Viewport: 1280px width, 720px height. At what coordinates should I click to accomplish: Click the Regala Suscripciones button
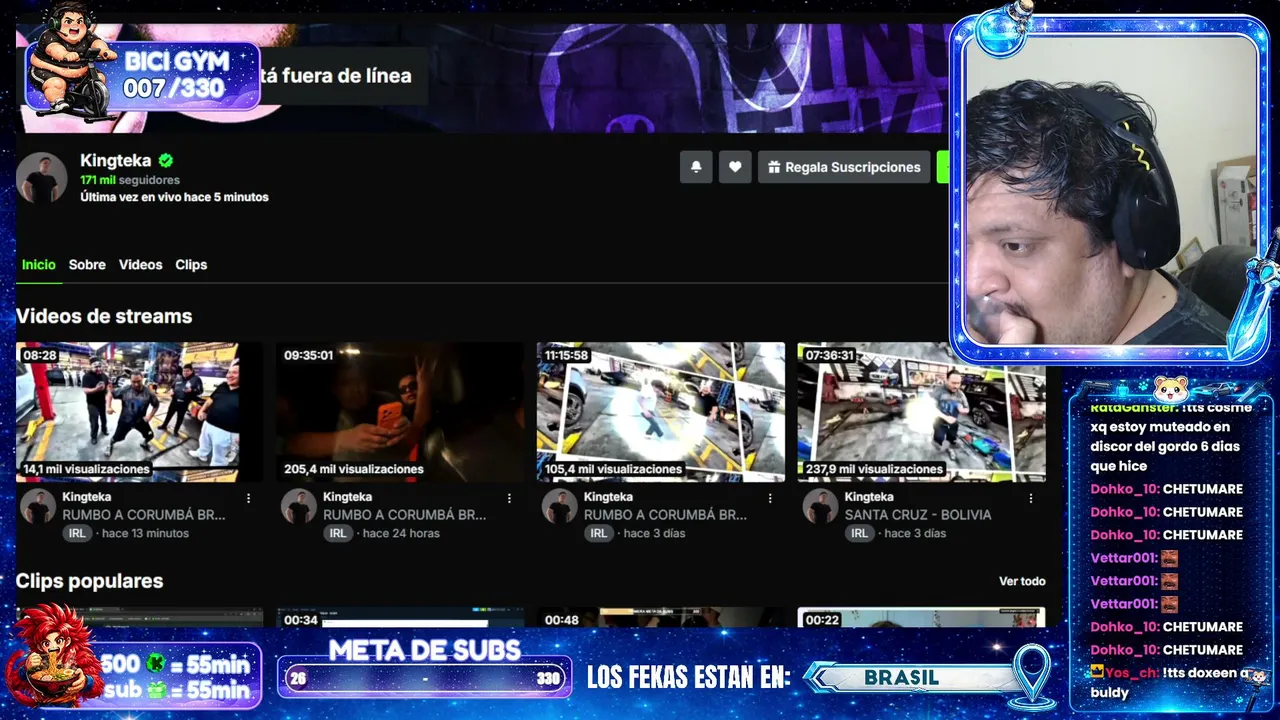(844, 167)
